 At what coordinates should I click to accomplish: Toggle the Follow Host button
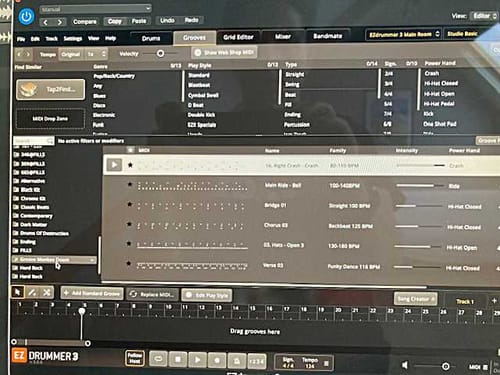pyautogui.click(x=135, y=358)
